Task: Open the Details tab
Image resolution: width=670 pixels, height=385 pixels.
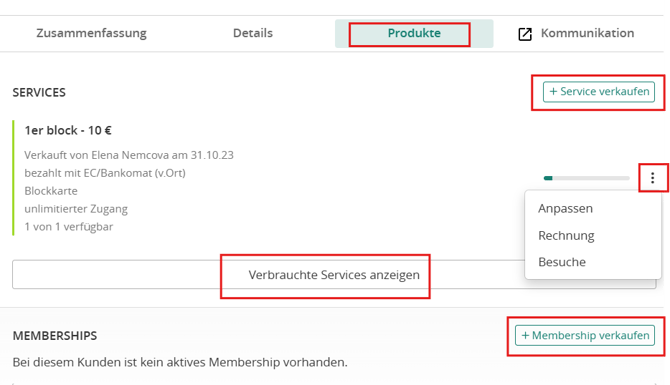Action: (x=253, y=33)
